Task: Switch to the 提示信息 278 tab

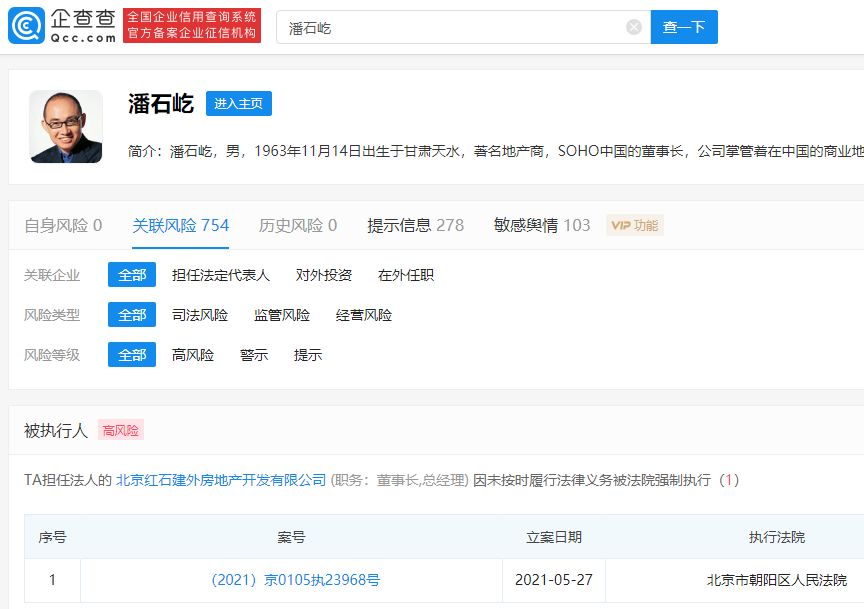Action: point(415,225)
